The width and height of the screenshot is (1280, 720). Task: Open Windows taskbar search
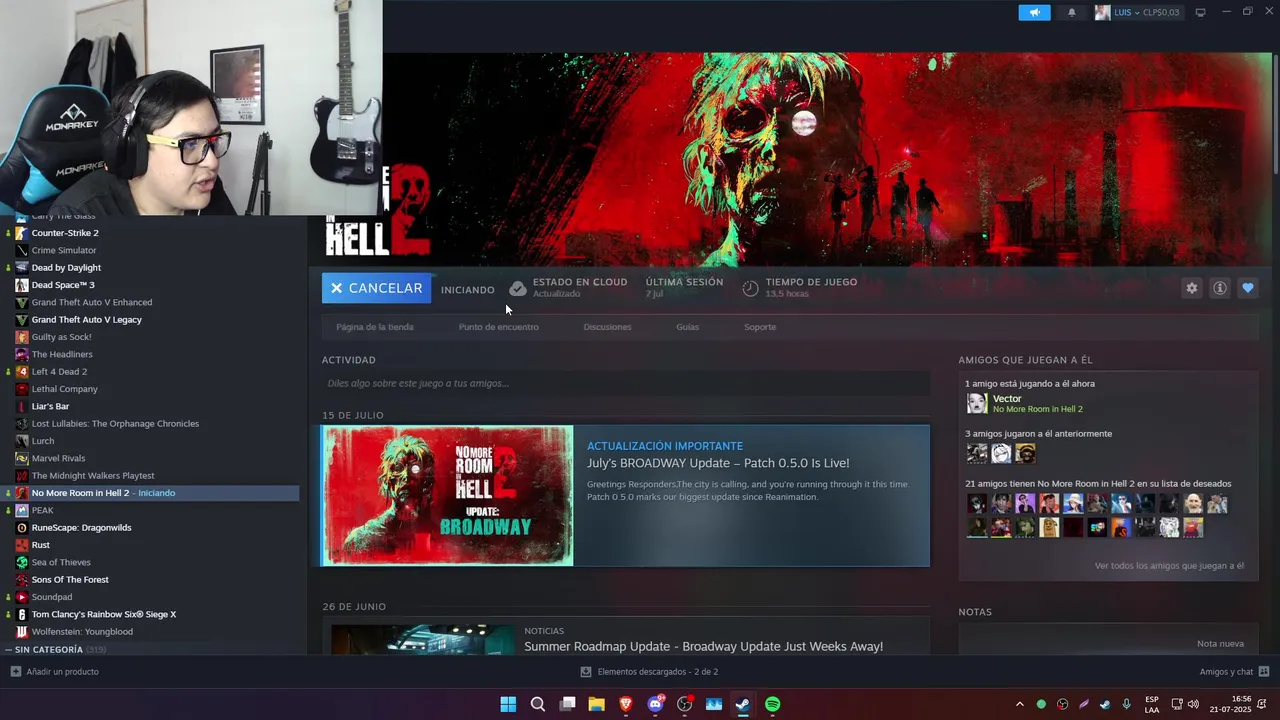pos(538,704)
